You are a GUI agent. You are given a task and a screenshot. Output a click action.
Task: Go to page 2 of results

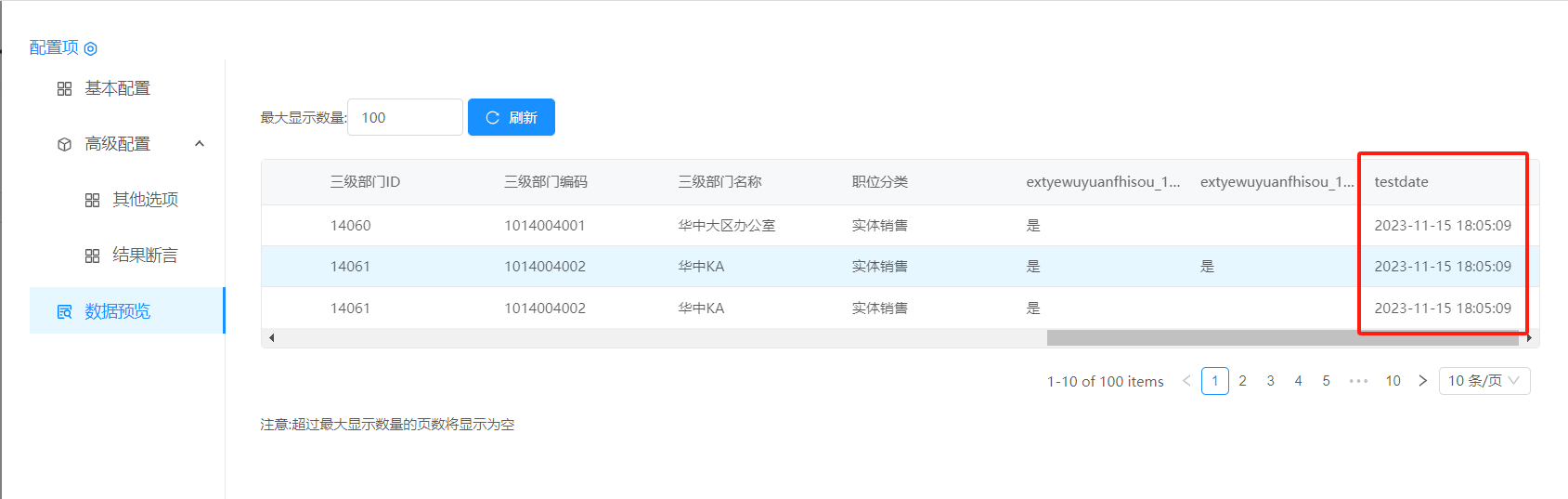pyautogui.click(x=1242, y=381)
